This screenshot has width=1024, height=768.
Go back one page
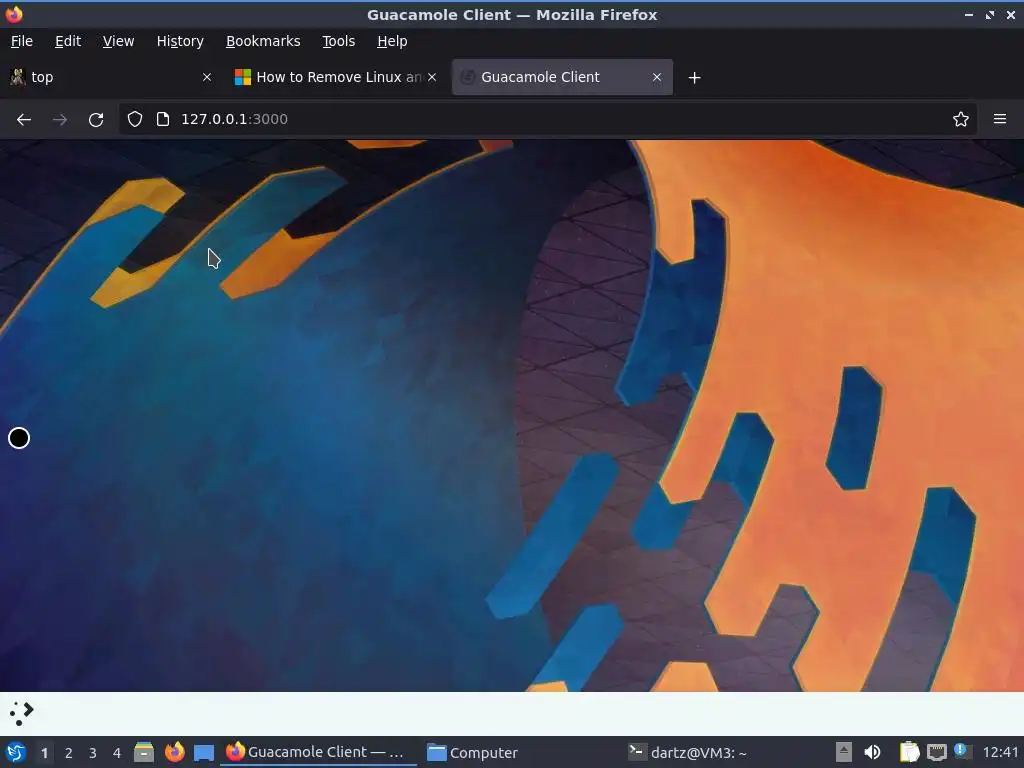[x=24, y=120]
